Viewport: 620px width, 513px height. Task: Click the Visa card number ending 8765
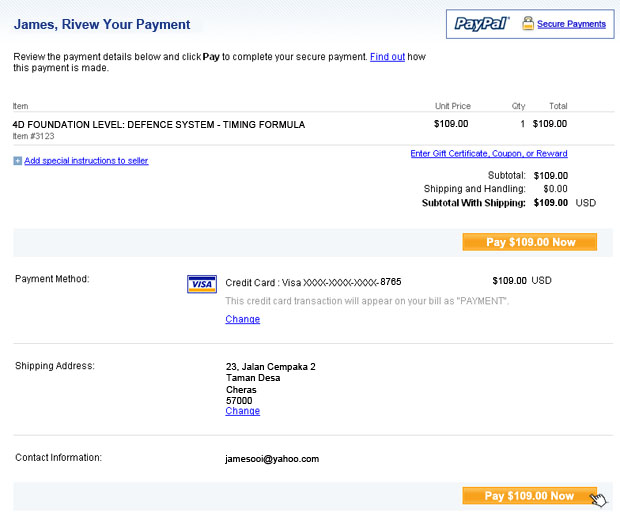(313, 282)
